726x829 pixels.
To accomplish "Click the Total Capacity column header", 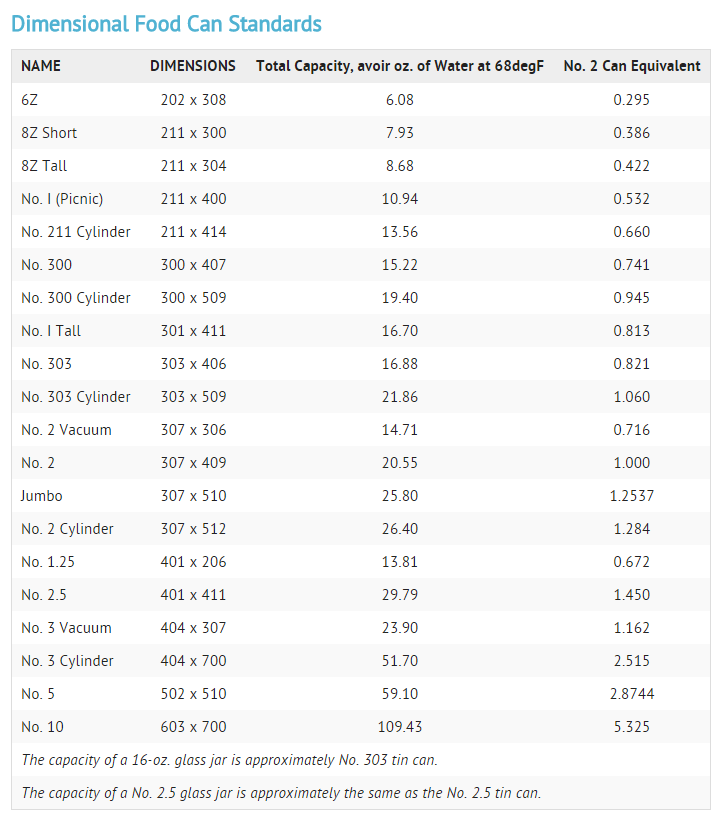I will tap(400, 66).
